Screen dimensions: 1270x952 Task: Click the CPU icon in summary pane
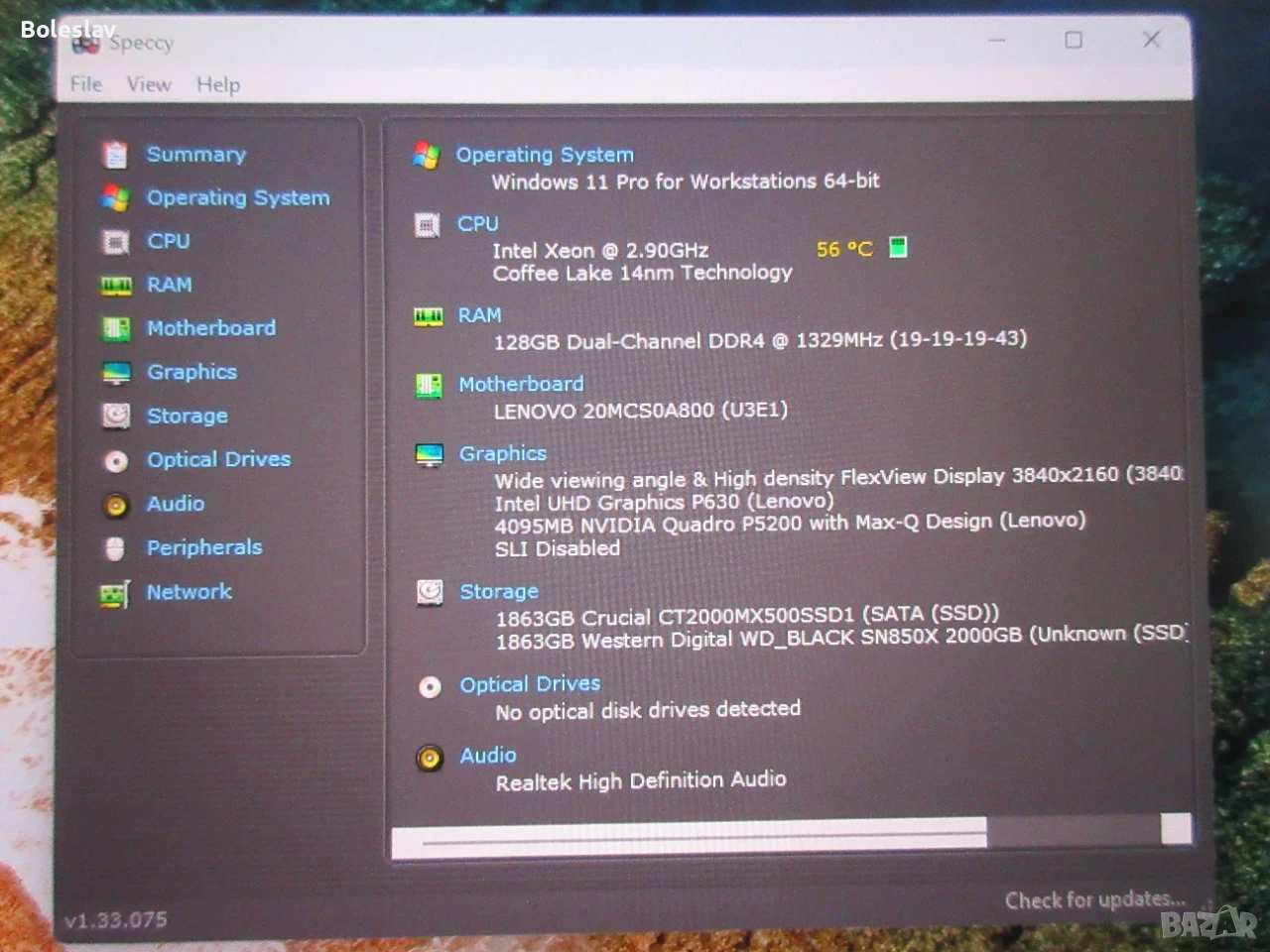[x=427, y=225]
